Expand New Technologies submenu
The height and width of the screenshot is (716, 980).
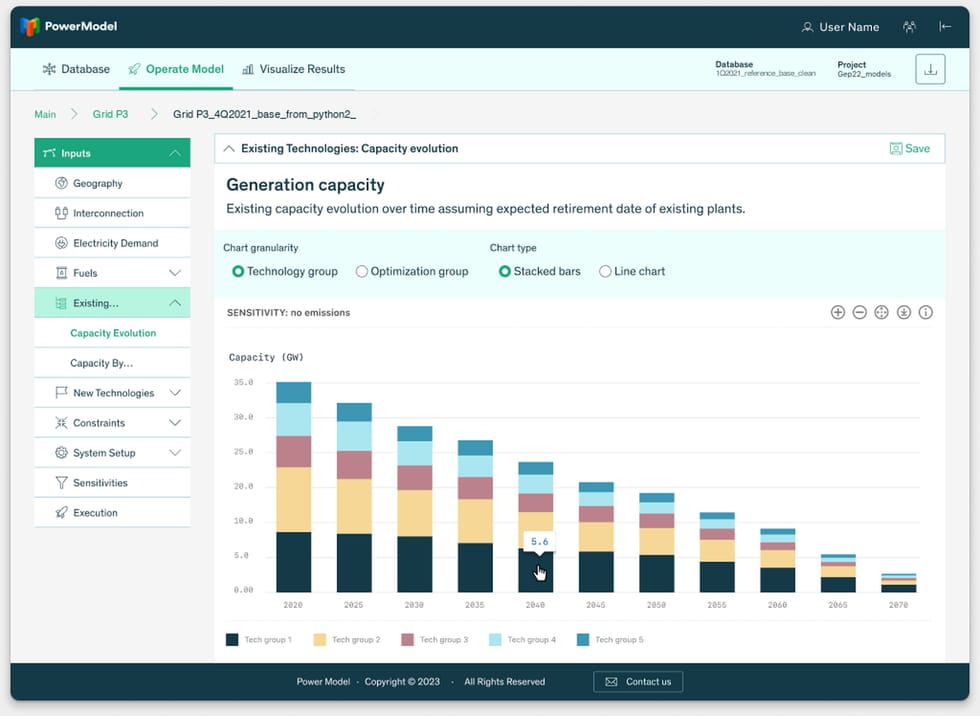tap(175, 393)
